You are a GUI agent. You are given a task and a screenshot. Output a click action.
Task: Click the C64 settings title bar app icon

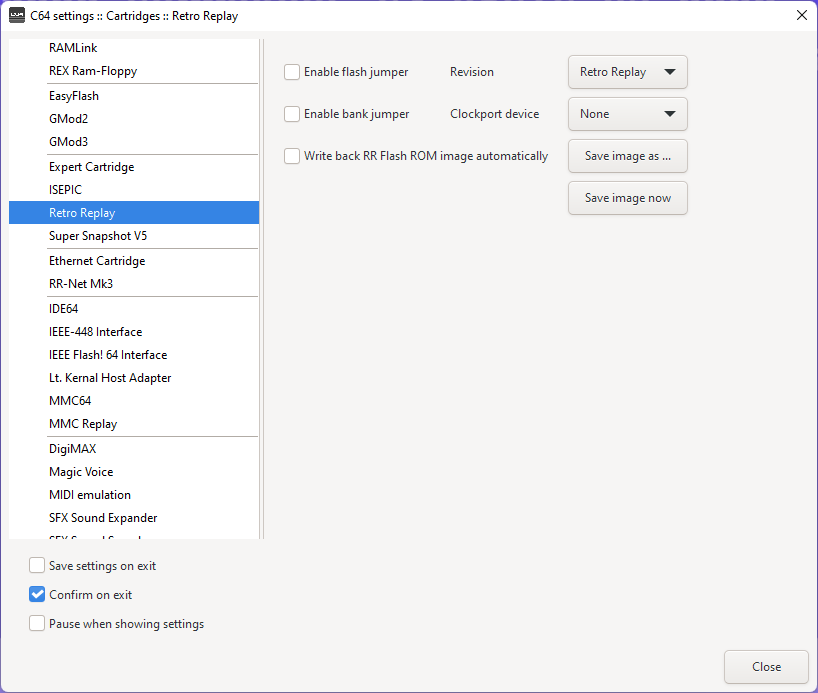tap(17, 16)
